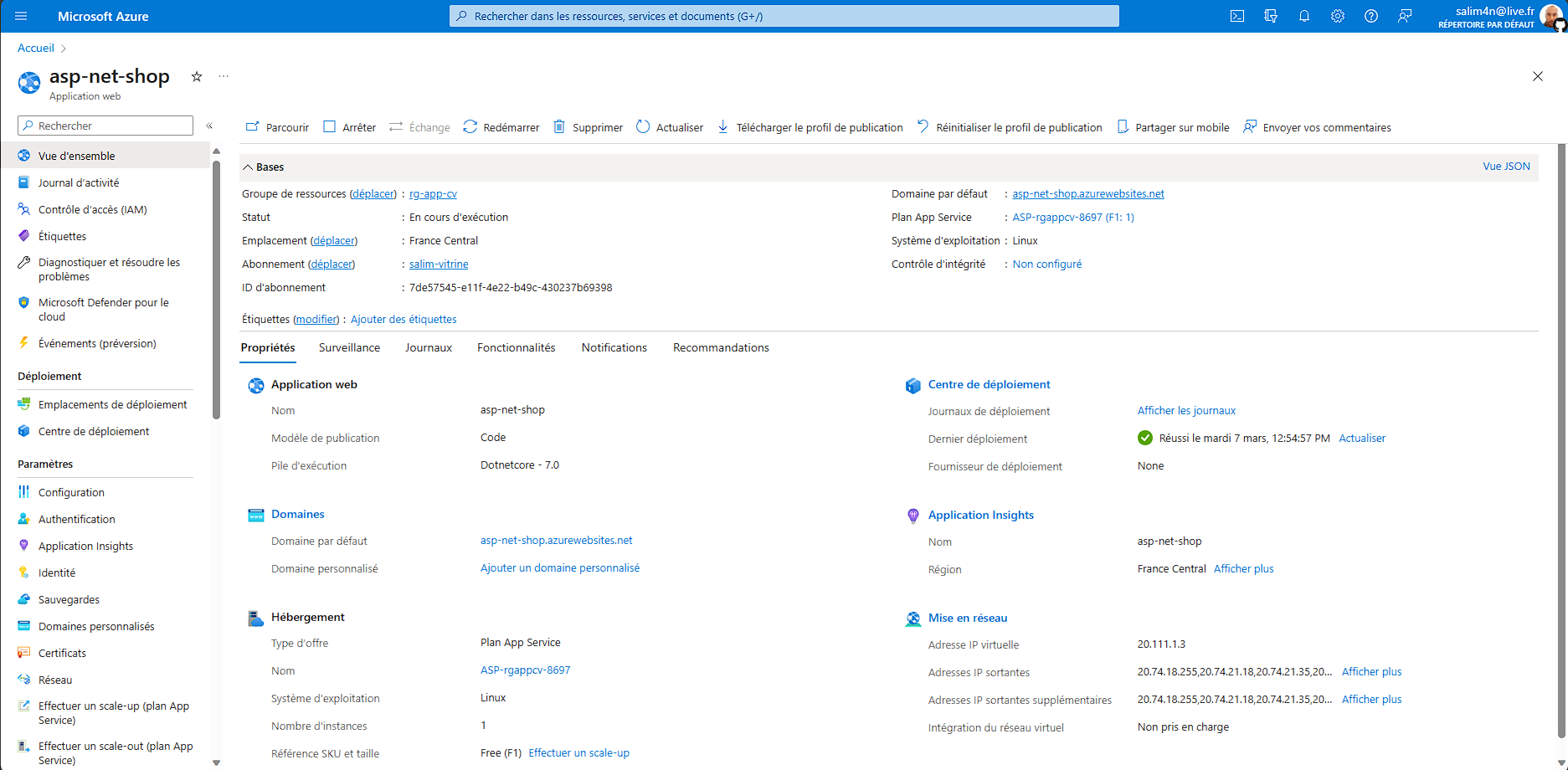Switch to the Recommandations tab
The height and width of the screenshot is (770, 1568).
click(721, 347)
